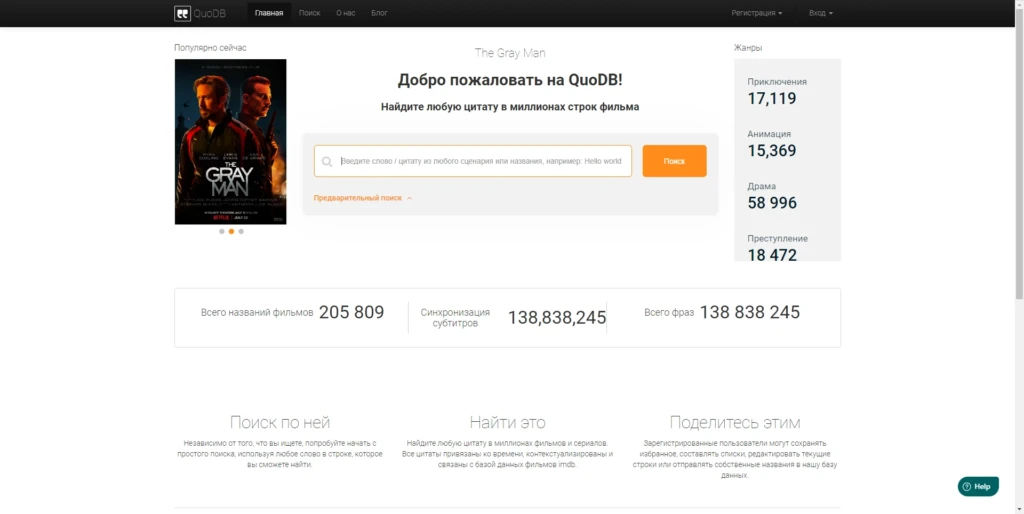Click the Поиск по ней heading
This screenshot has height=514, width=1024.
coord(280,422)
